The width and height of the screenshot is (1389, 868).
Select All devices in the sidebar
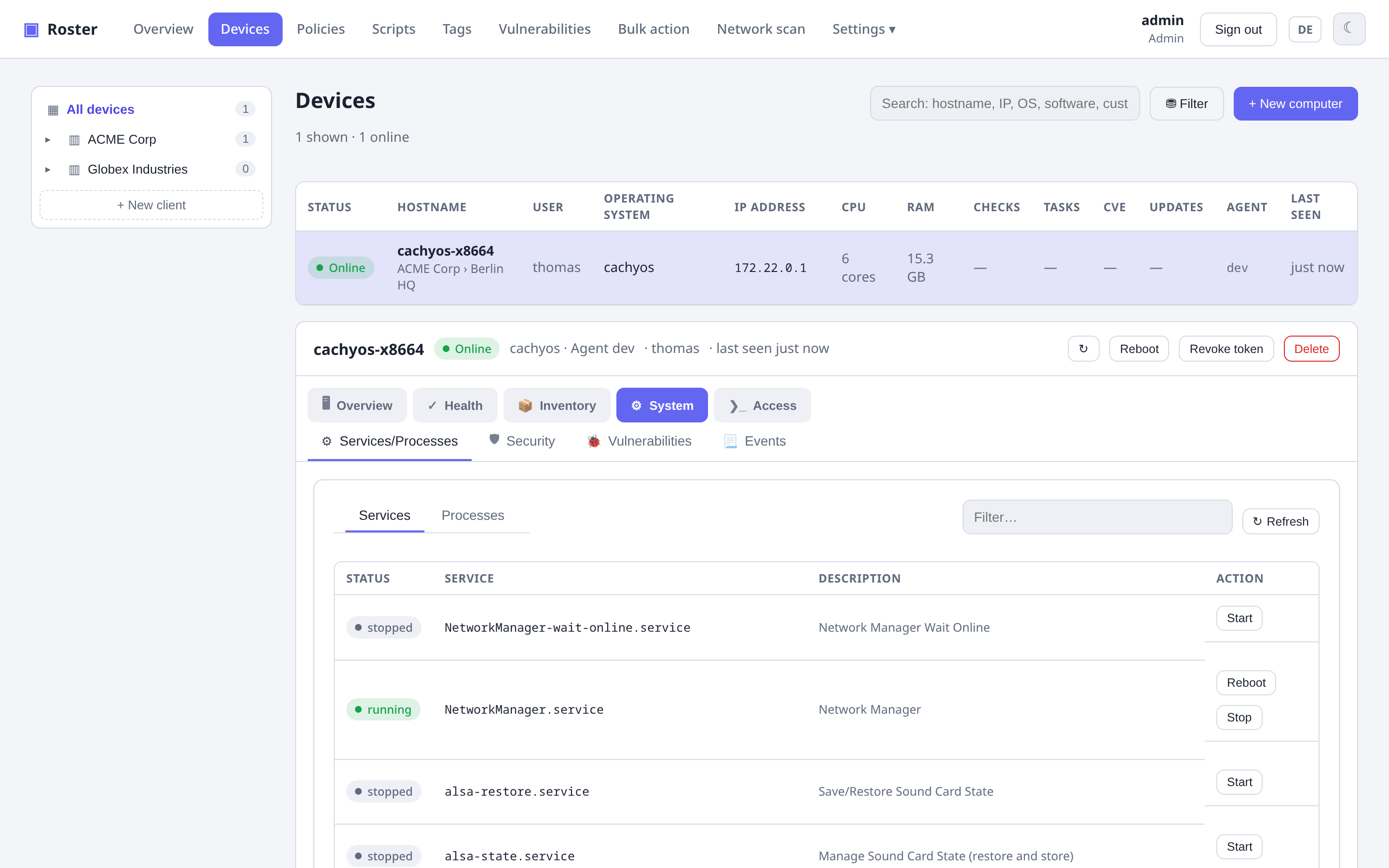coord(151,109)
